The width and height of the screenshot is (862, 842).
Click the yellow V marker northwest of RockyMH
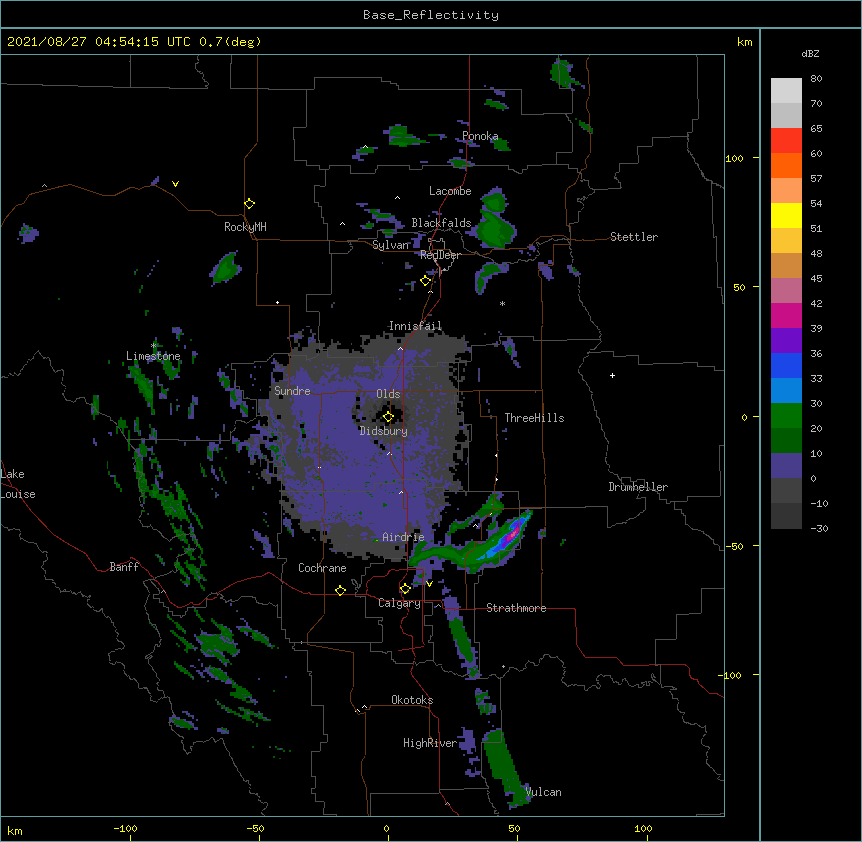pyautogui.click(x=175, y=184)
